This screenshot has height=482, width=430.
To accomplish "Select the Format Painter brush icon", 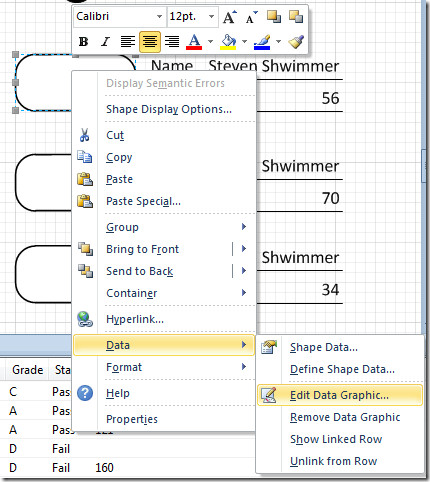I will pyautogui.click(x=296, y=42).
